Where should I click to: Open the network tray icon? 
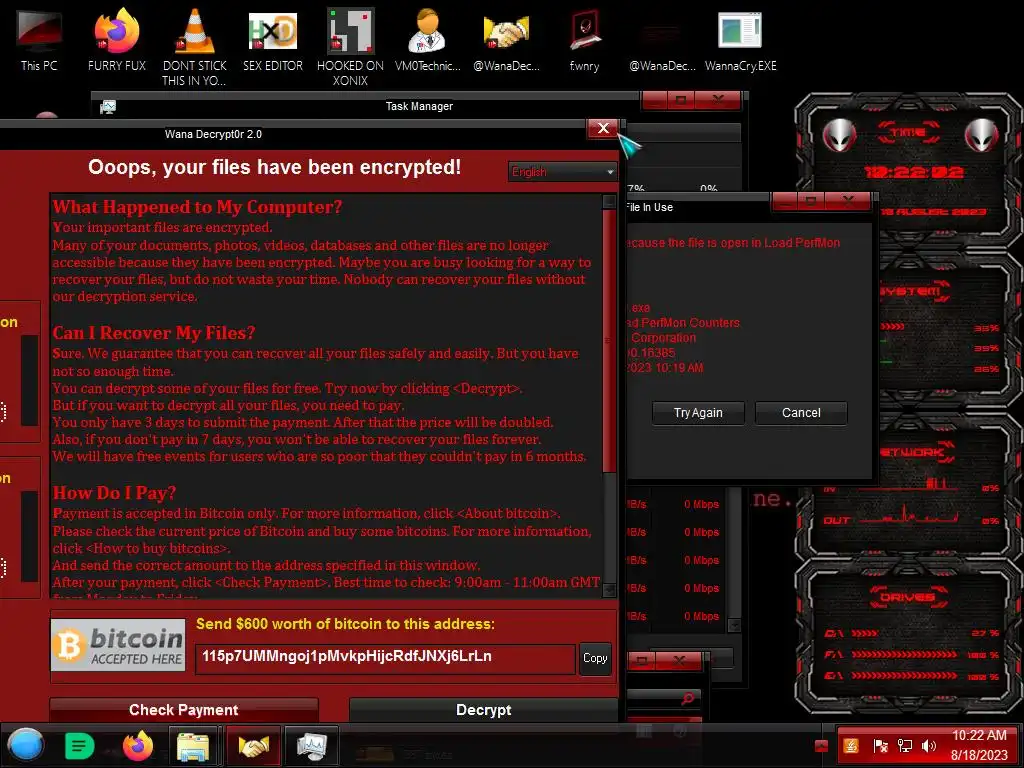[x=905, y=746]
